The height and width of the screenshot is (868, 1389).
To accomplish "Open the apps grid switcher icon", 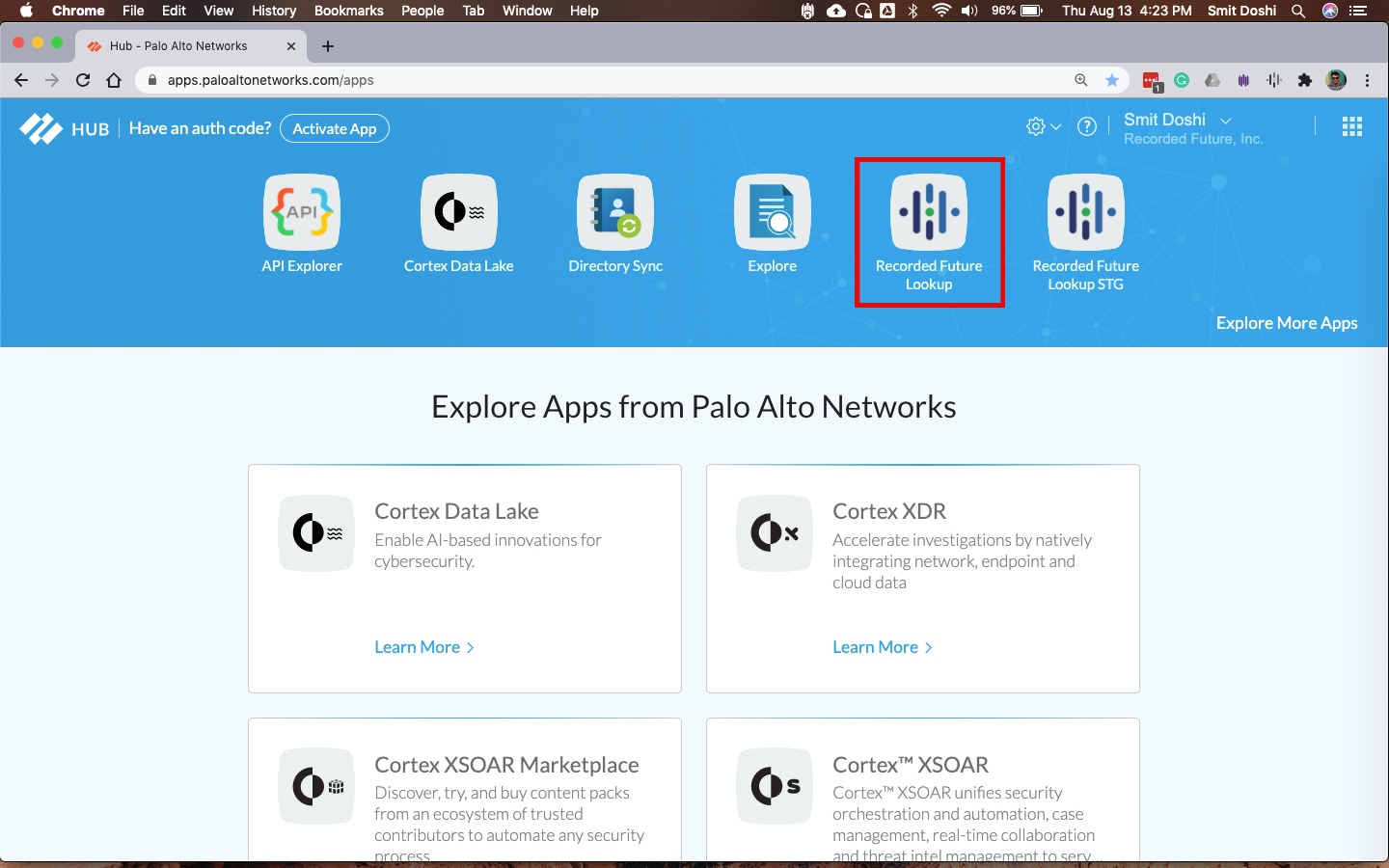I will [x=1351, y=127].
